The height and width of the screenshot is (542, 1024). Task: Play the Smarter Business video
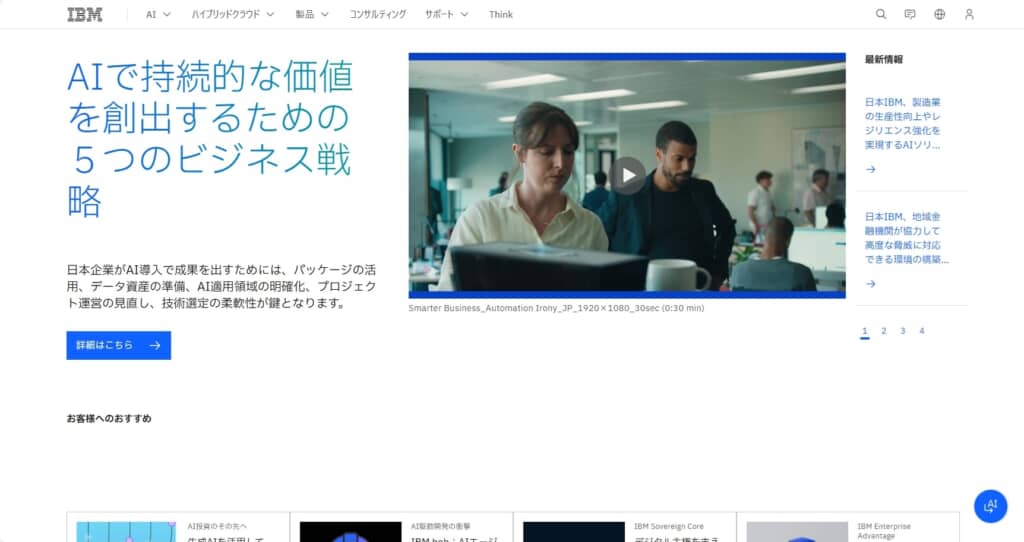click(x=627, y=175)
